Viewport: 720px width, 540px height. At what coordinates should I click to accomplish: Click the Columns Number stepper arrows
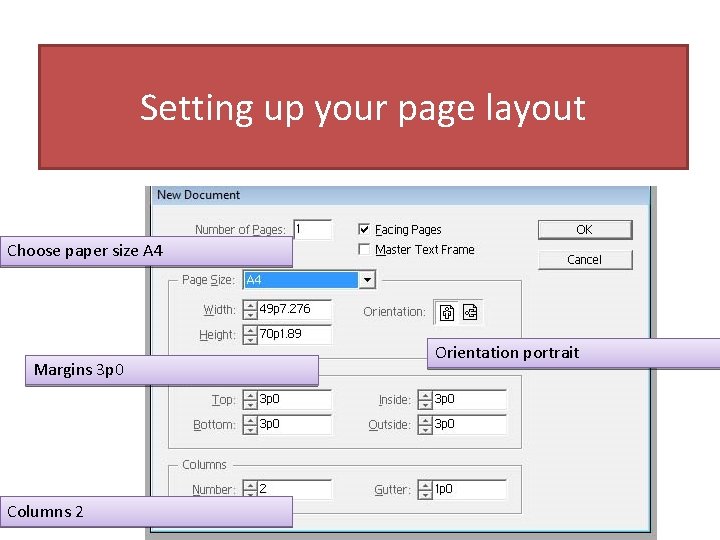click(250, 489)
